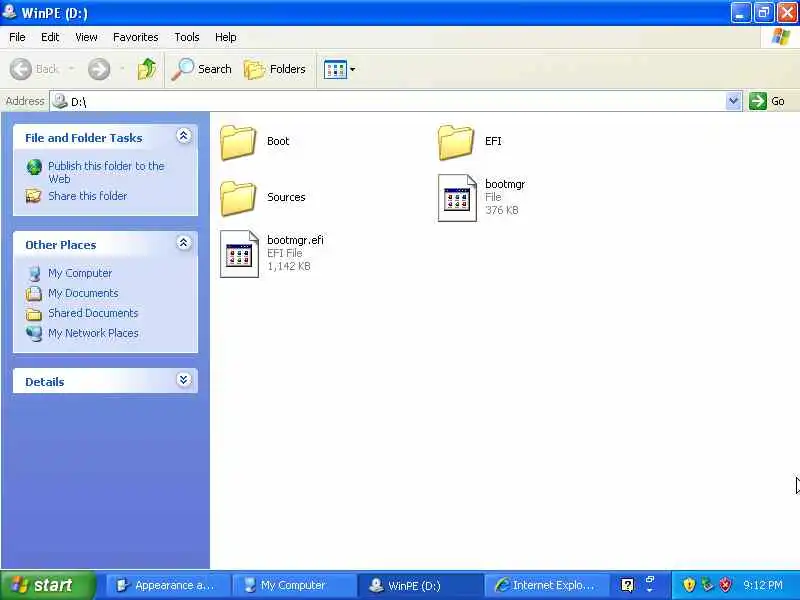Viewport: 800px width, 600px height.
Task: Click the red shield tray icon
Action: point(725,584)
